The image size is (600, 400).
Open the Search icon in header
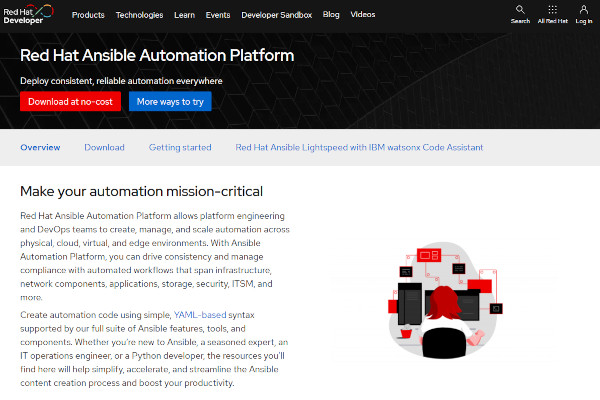pos(520,14)
